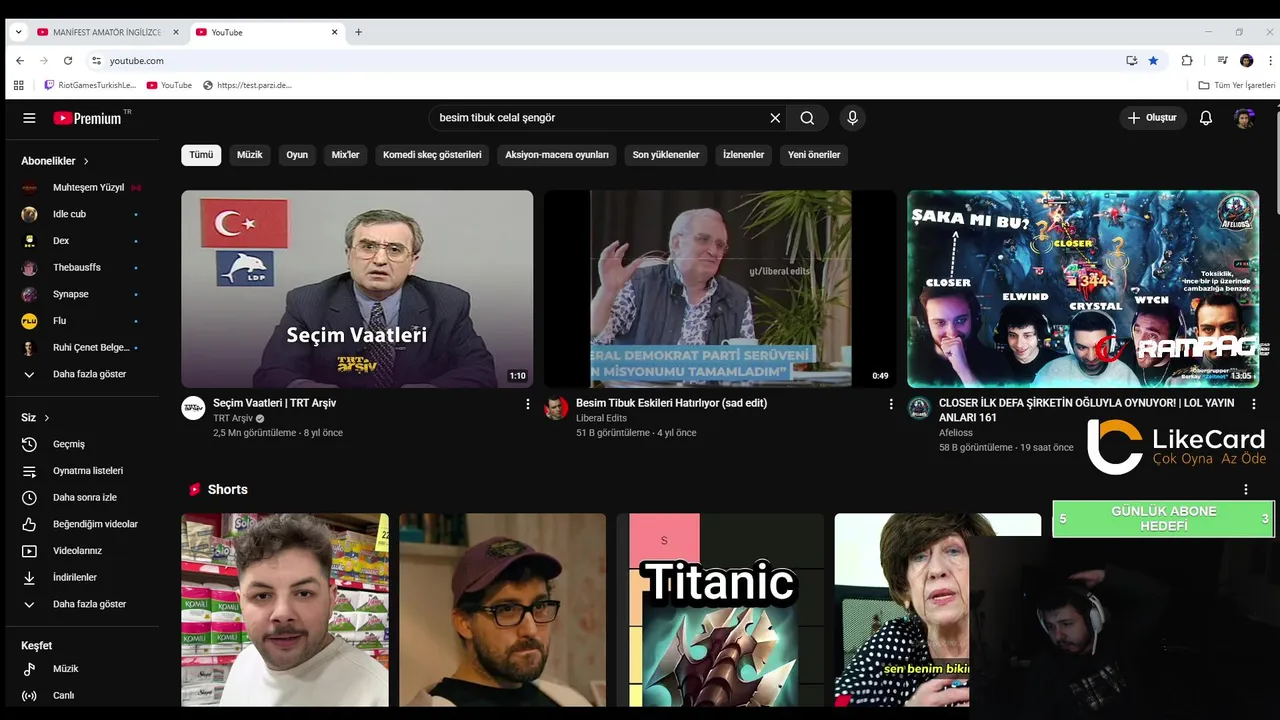Image resolution: width=1280 pixels, height=720 pixels.
Task: Click TRT Arşiv channel avatar
Action: pos(193,408)
